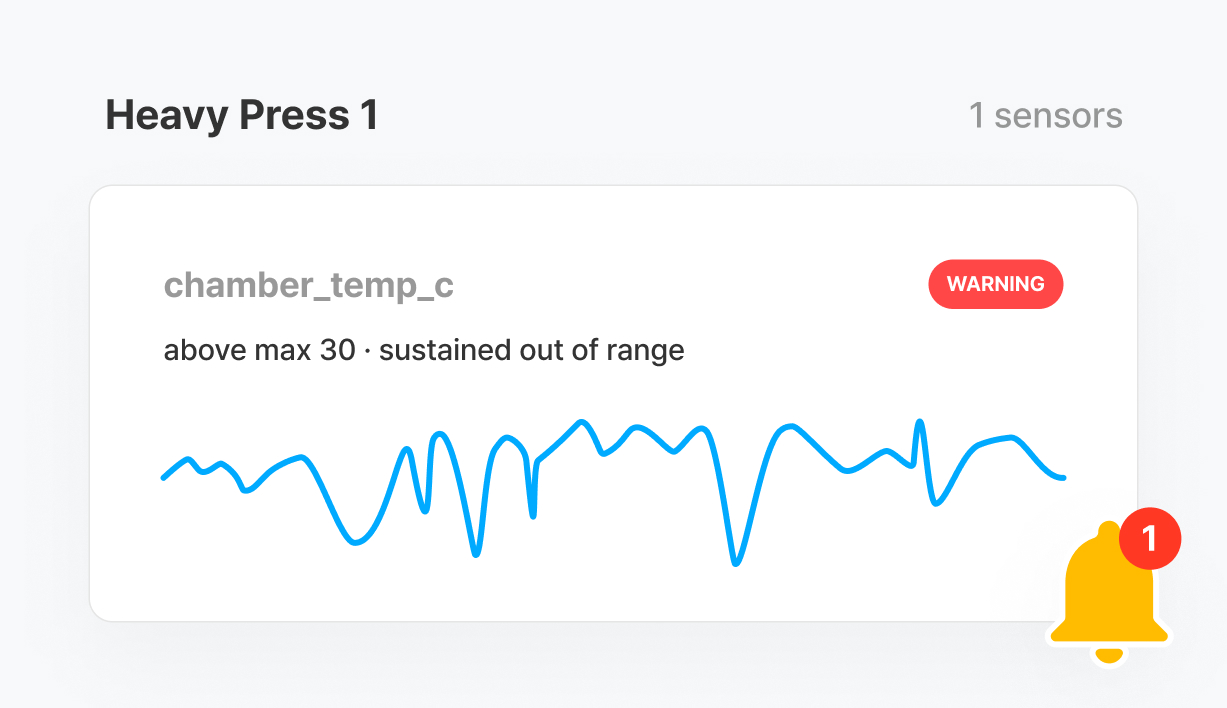The width and height of the screenshot is (1227, 708).
Task: Click the digit 1 inside the notification badge
Action: tap(1150, 539)
